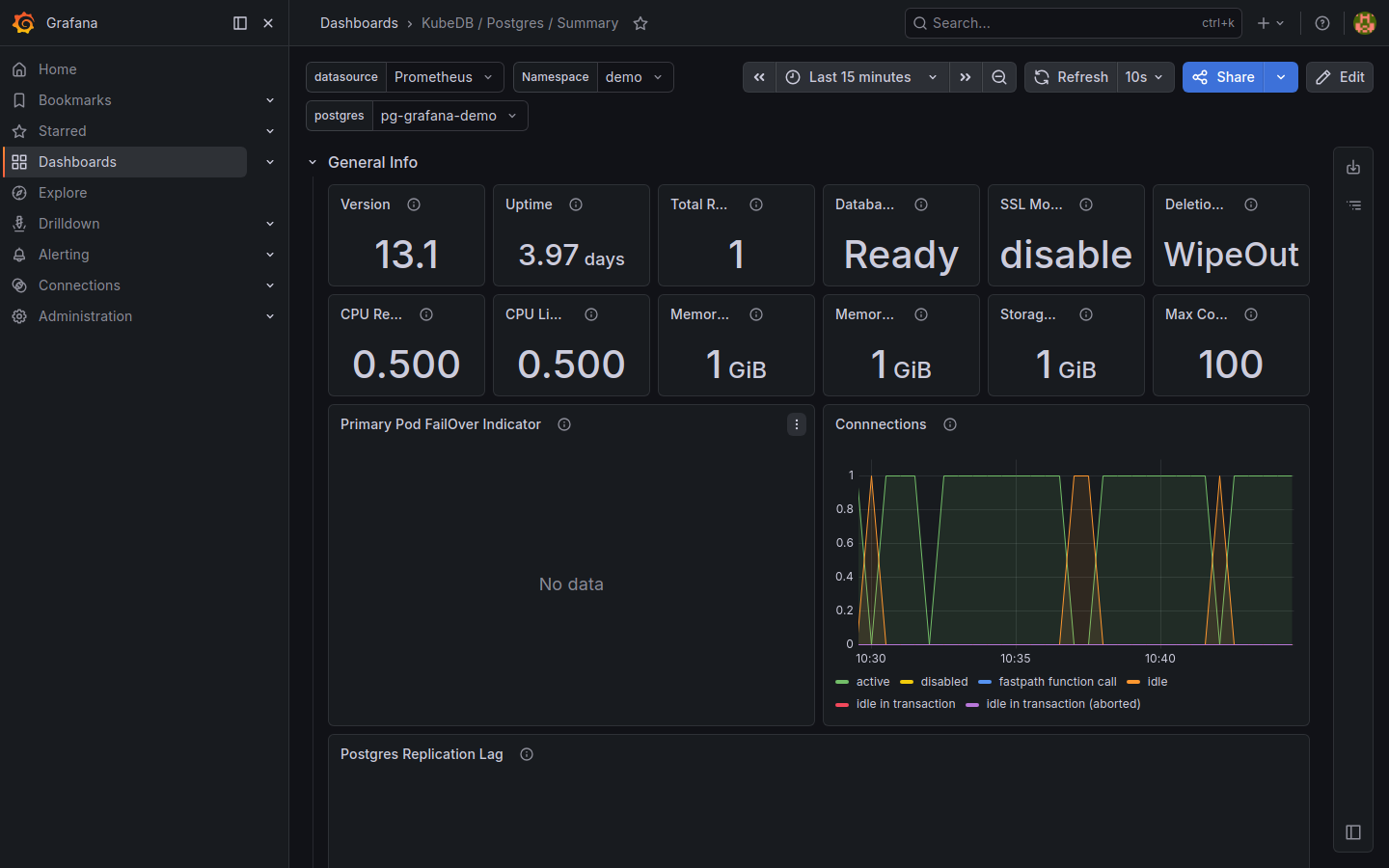Show info for the Databa... panel

point(921,204)
